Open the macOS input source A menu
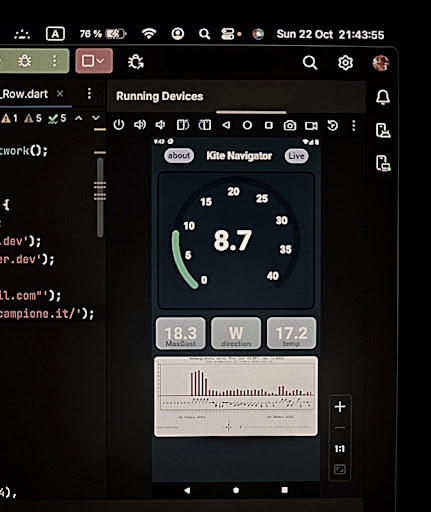This screenshot has height=512, width=431. (55, 34)
